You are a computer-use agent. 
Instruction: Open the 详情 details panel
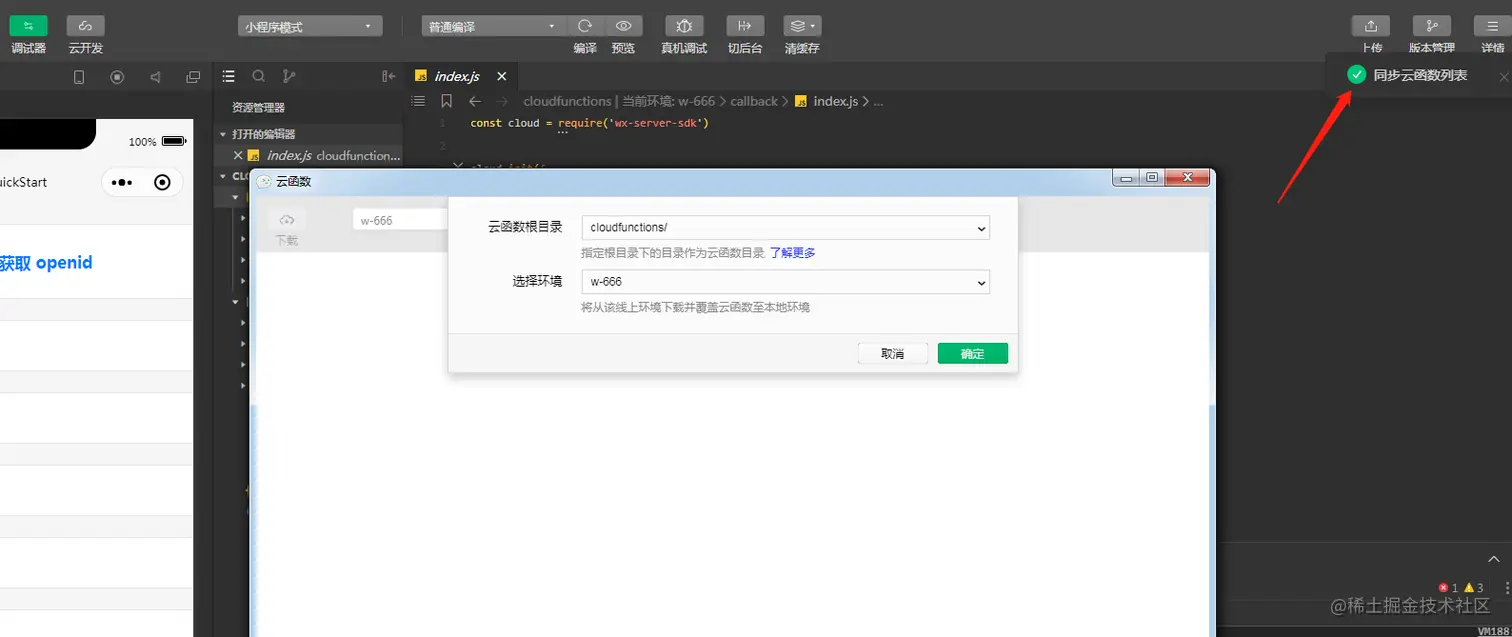1492,26
